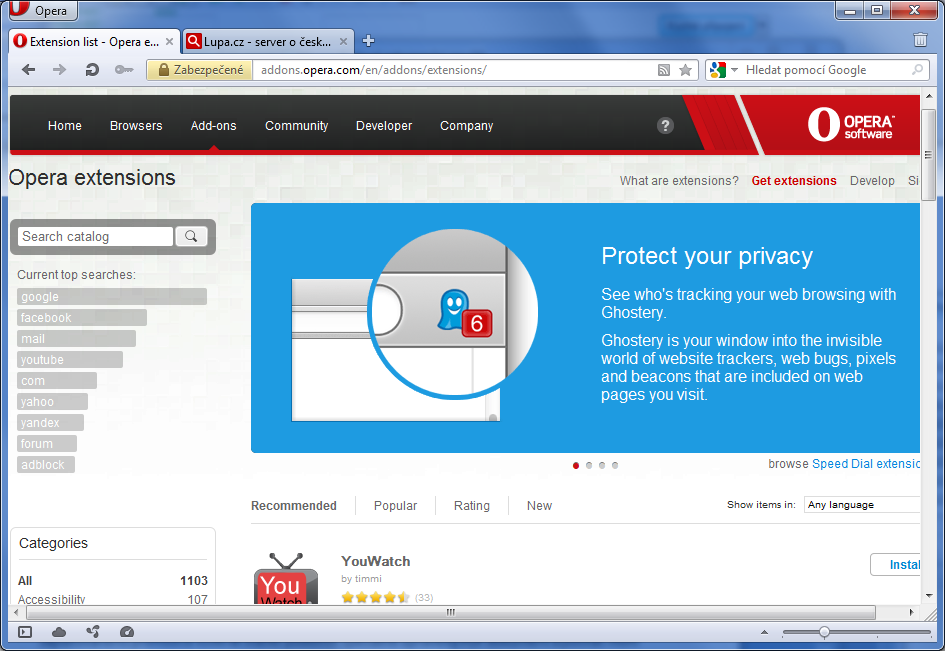This screenshot has width=945, height=651.
Task: Add a new tab with plus button
Action: 368,41
